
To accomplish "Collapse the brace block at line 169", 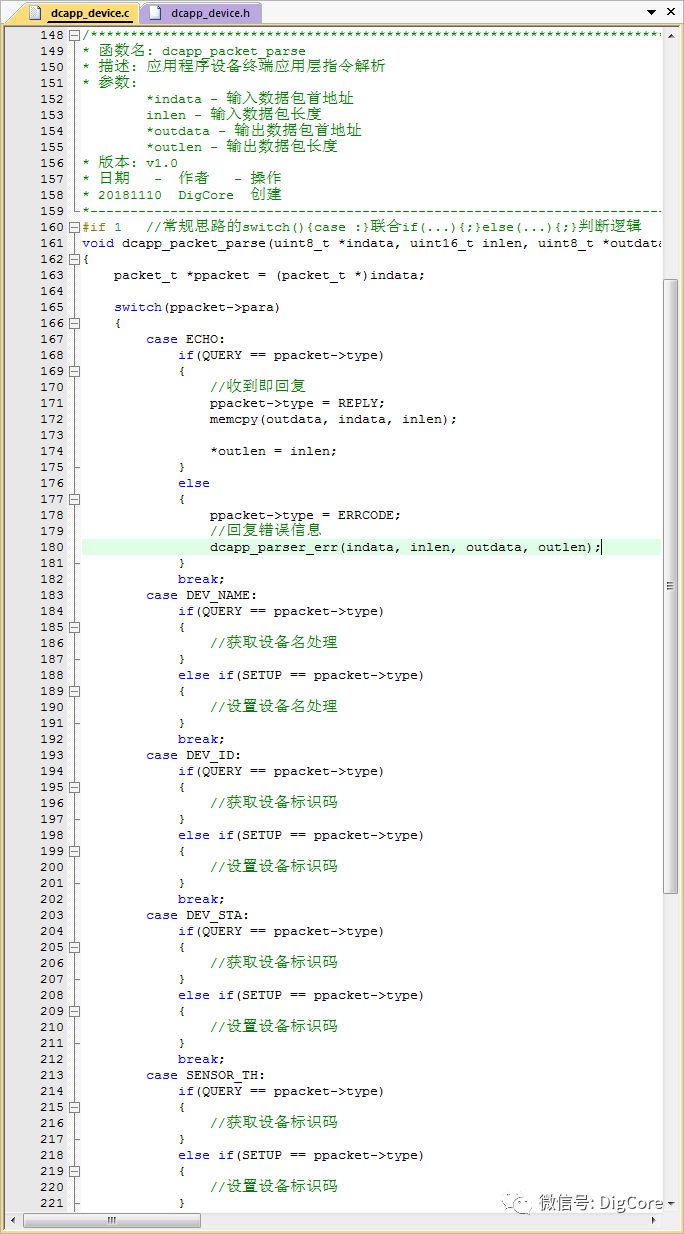I will [x=74, y=371].
